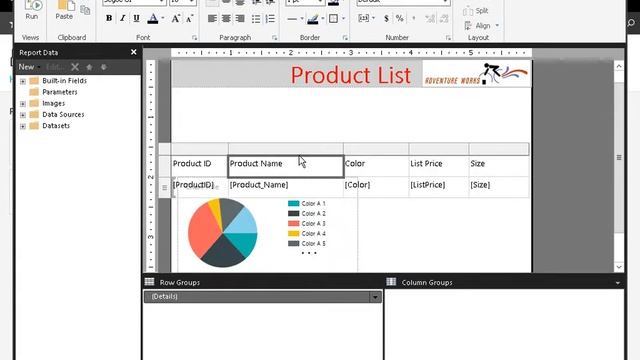
Task: Click the Split cells button
Action: click(x=476, y=11)
